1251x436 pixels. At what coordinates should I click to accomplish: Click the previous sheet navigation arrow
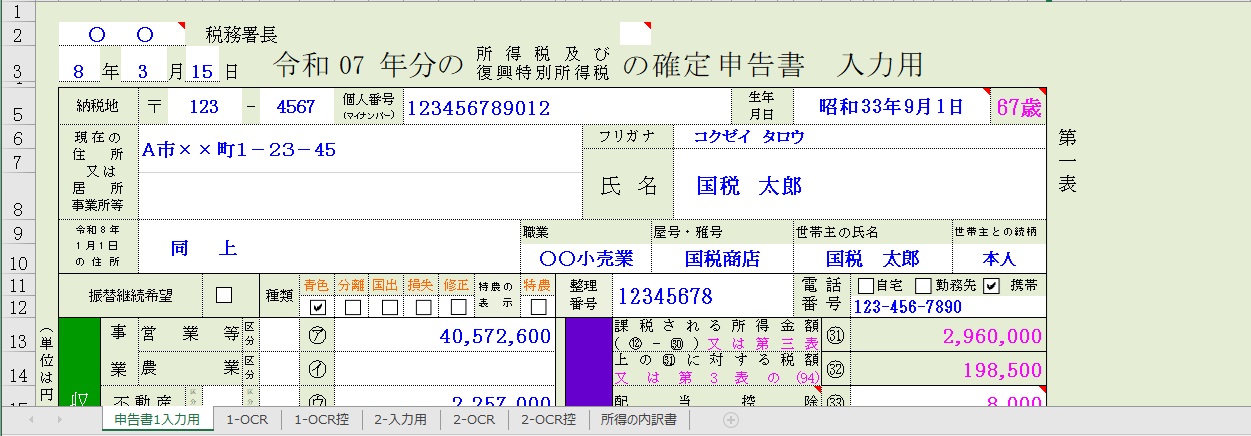pyautogui.click(x=30, y=420)
